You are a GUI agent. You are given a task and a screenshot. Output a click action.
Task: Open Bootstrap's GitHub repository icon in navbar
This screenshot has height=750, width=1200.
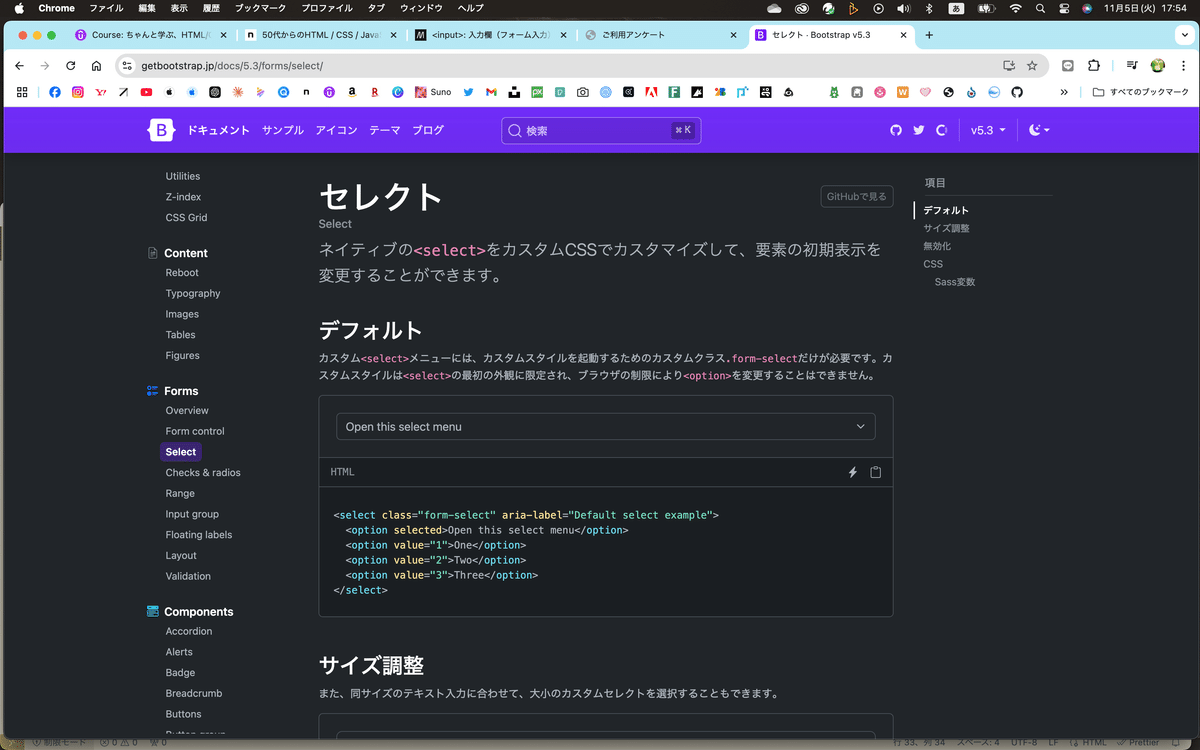click(x=895, y=130)
